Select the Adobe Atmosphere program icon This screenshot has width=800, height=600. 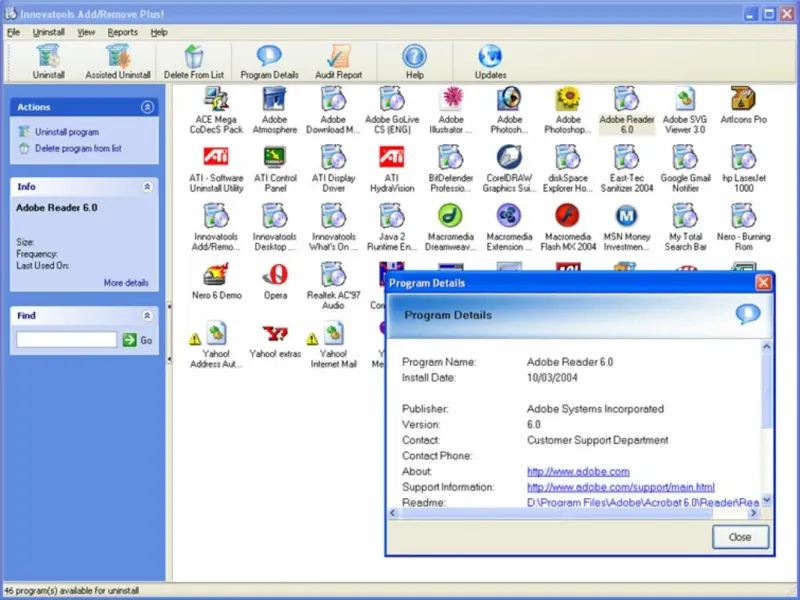point(274,110)
